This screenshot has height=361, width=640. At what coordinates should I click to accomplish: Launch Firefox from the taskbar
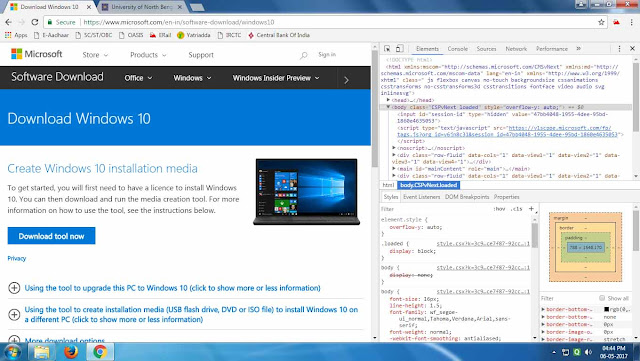[71, 352]
